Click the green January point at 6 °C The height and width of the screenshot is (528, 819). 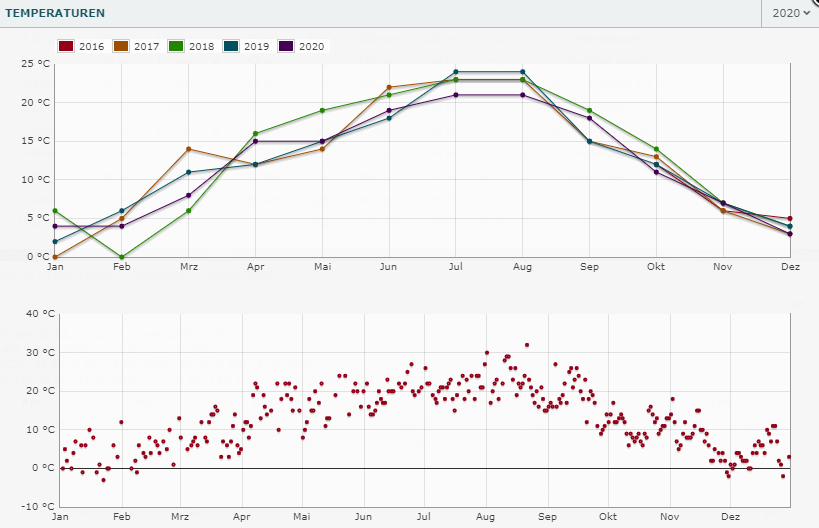(x=55, y=211)
